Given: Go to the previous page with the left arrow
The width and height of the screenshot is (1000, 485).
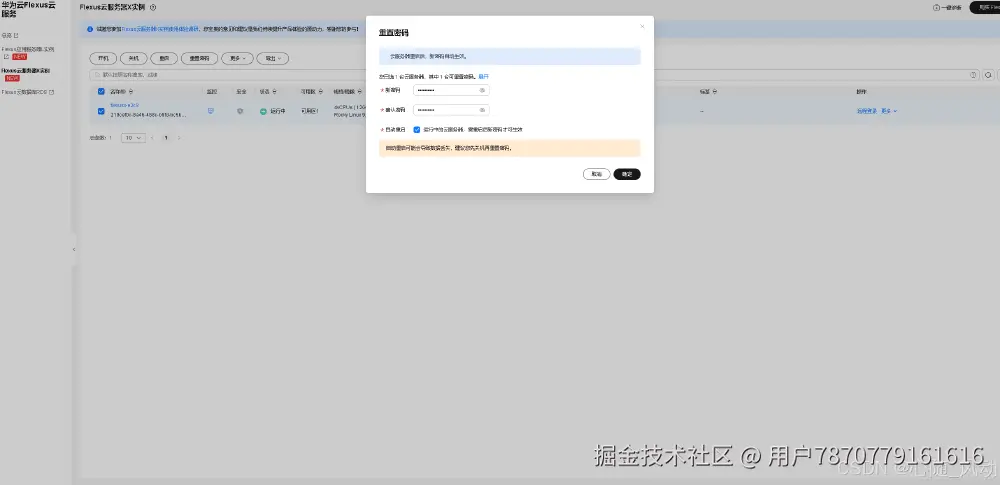Looking at the screenshot, I should (152, 138).
